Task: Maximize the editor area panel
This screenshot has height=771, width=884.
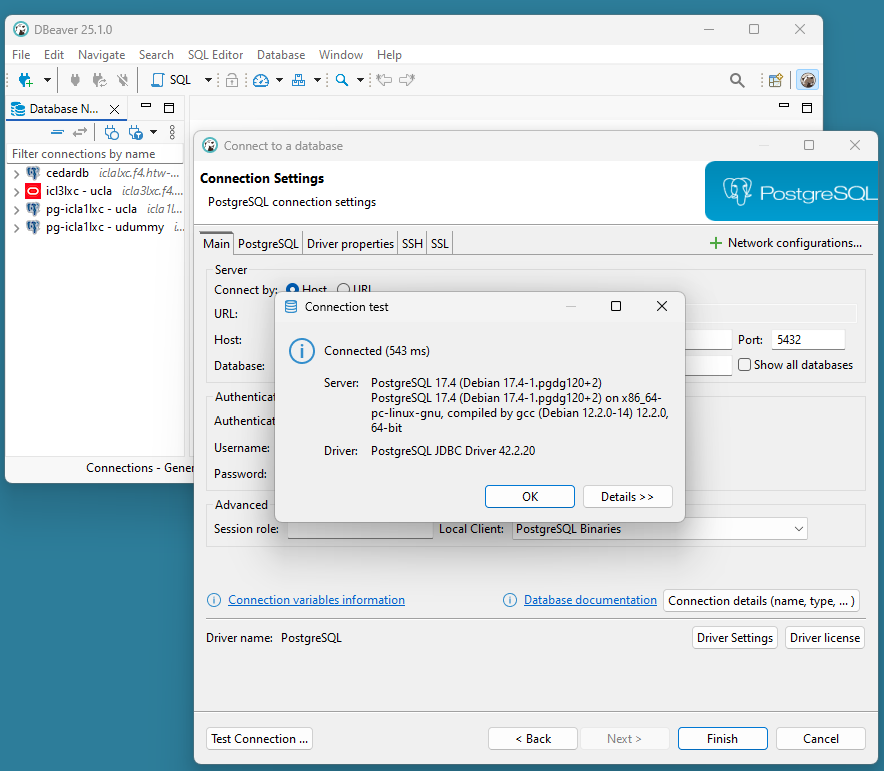Action: [x=807, y=108]
